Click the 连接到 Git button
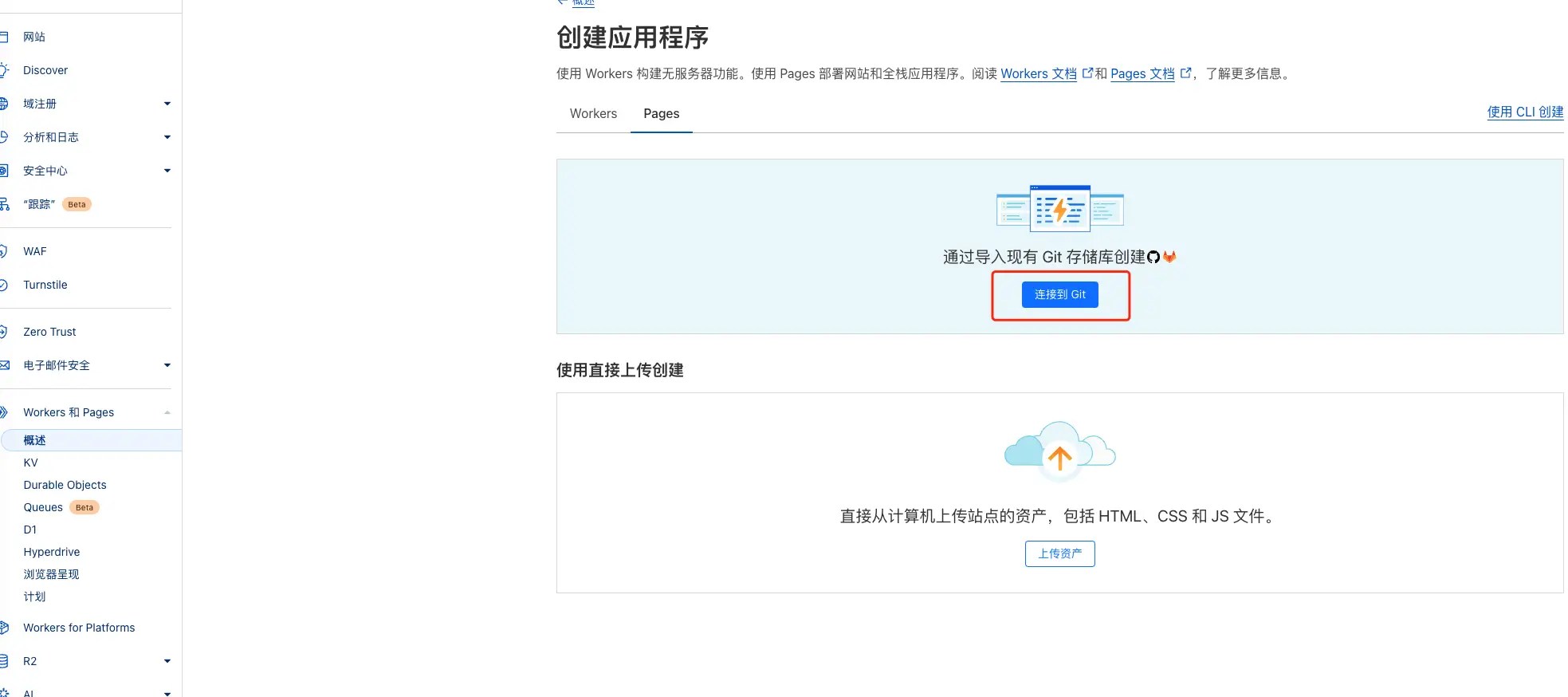The image size is (1568, 697). (x=1059, y=294)
